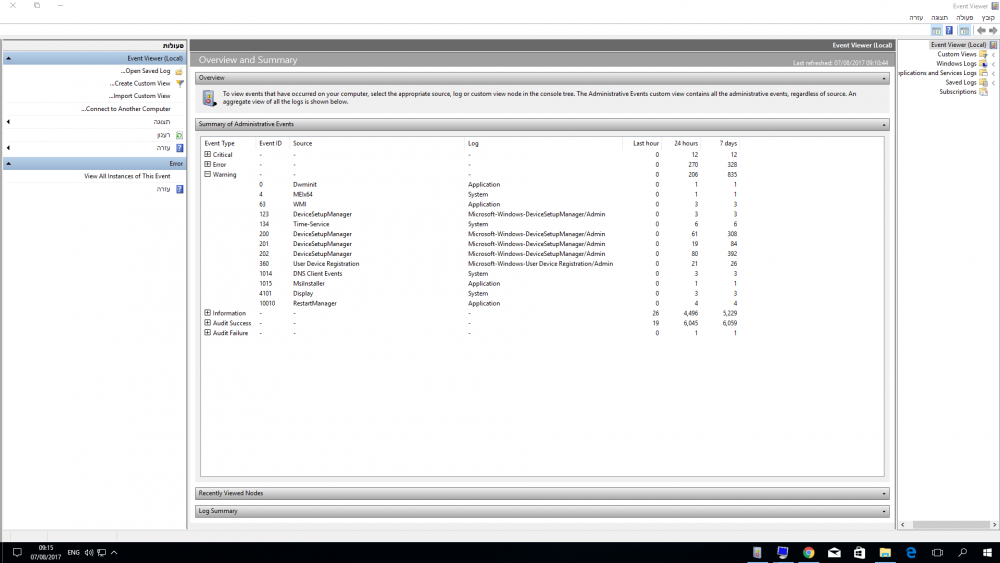Collapse the Warning event type row
The height and width of the screenshot is (563, 1000).
click(x=207, y=174)
